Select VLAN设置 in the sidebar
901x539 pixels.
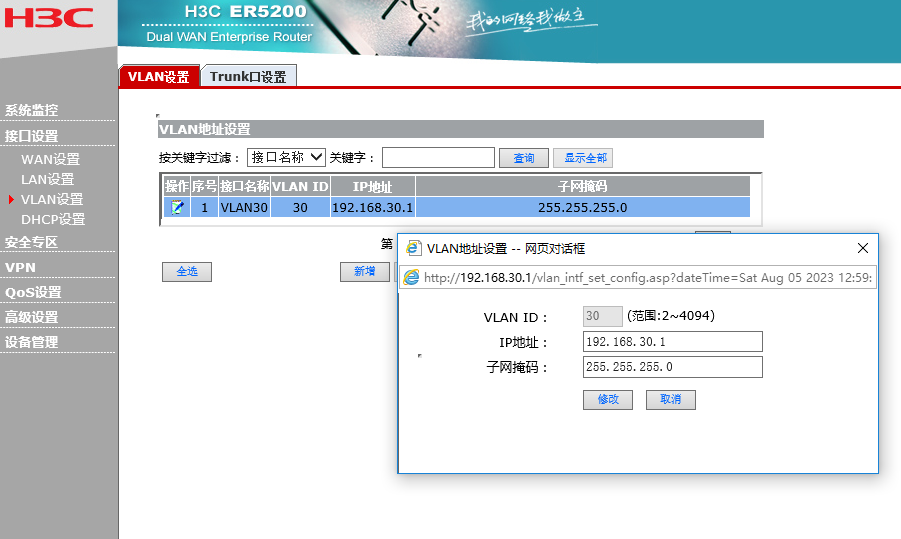(x=52, y=199)
